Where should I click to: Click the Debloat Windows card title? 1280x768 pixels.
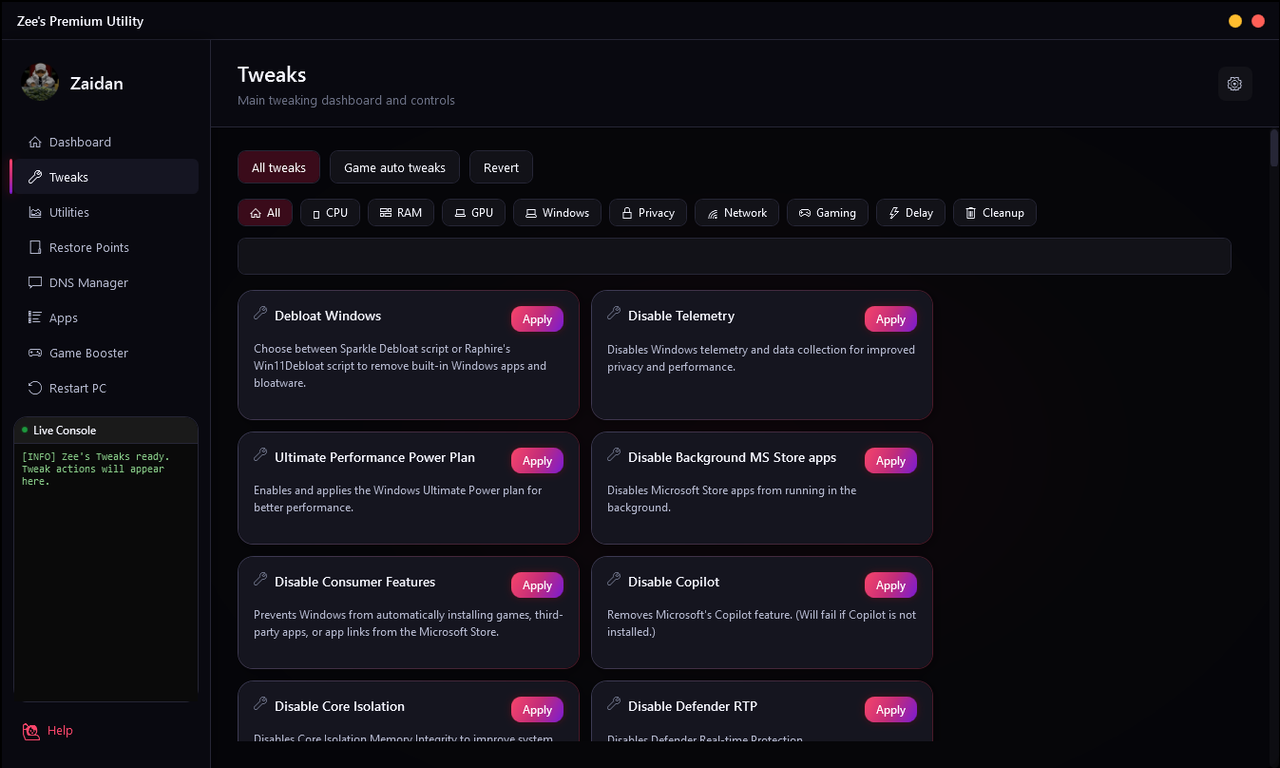(x=328, y=316)
